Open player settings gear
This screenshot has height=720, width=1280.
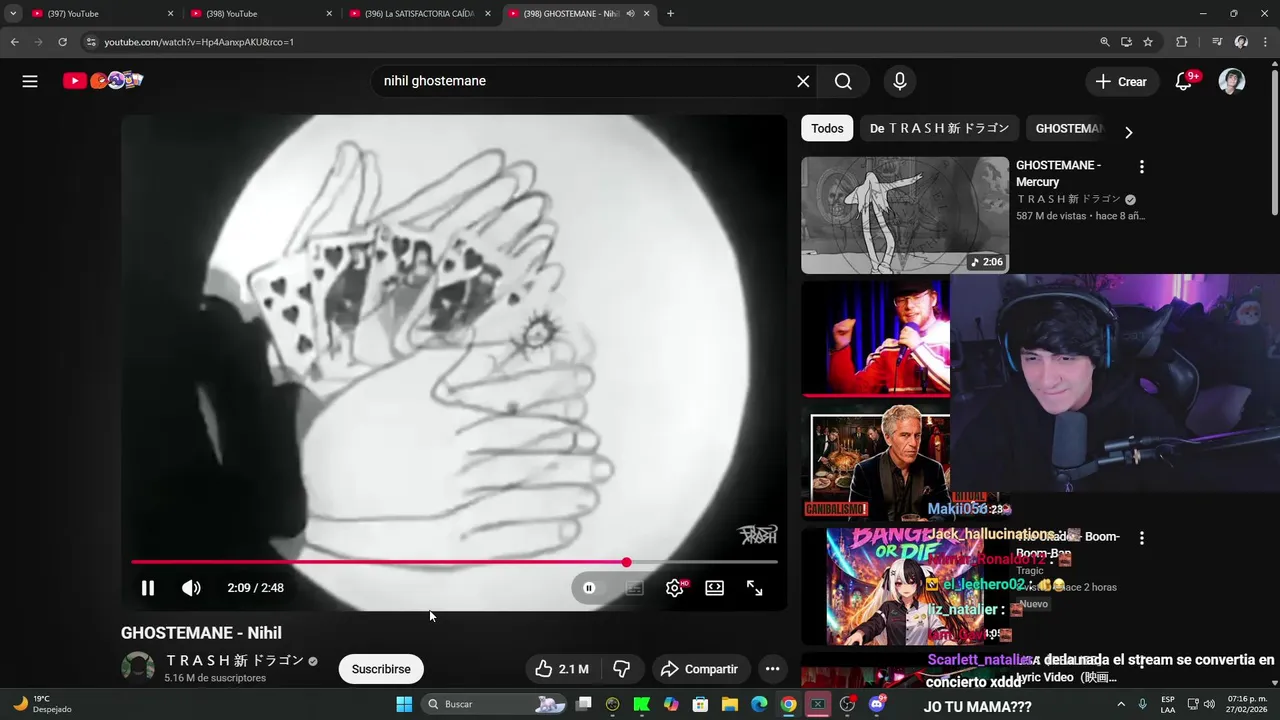click(x=675, y=588)
